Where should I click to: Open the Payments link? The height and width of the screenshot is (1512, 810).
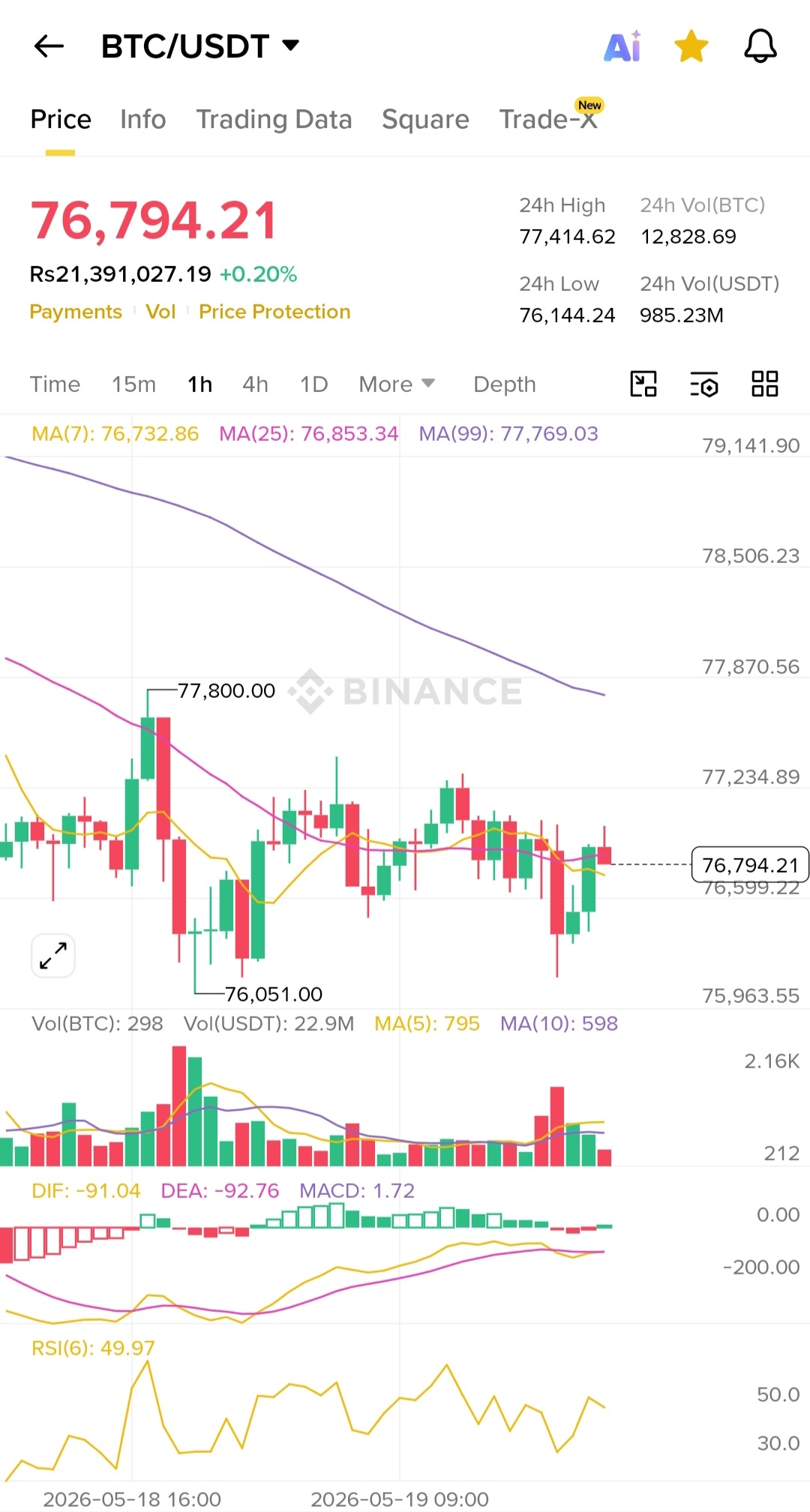coord(76,312)
